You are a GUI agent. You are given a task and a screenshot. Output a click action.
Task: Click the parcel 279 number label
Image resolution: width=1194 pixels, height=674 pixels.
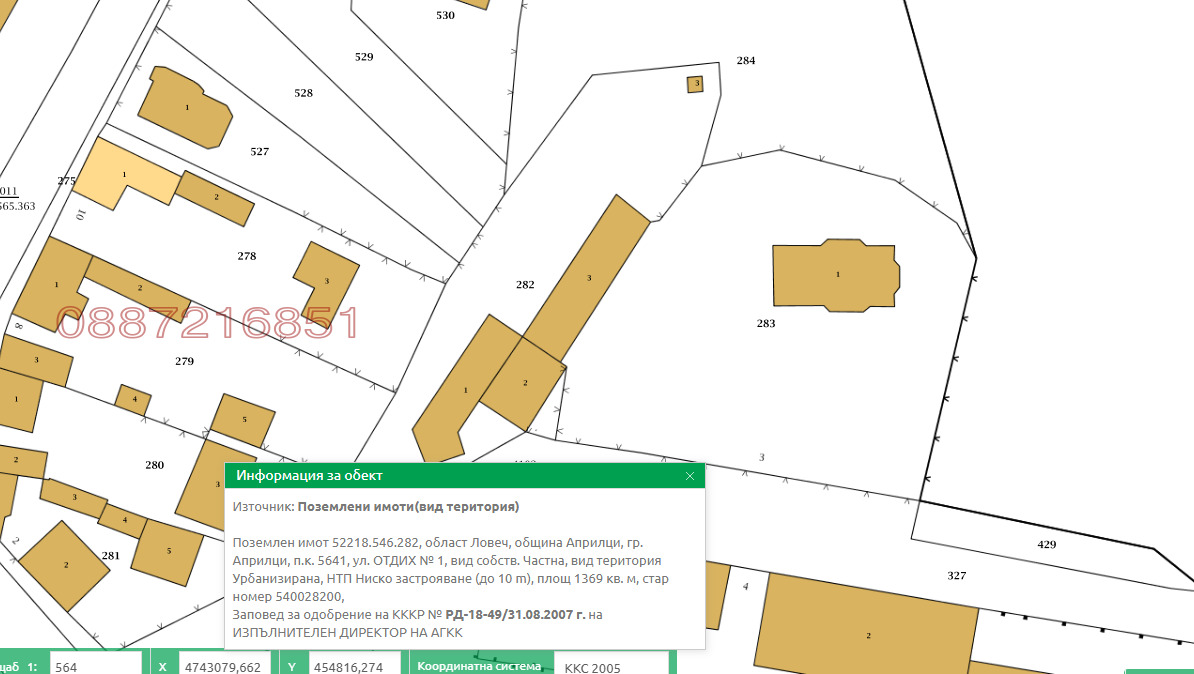click(184, 361)
